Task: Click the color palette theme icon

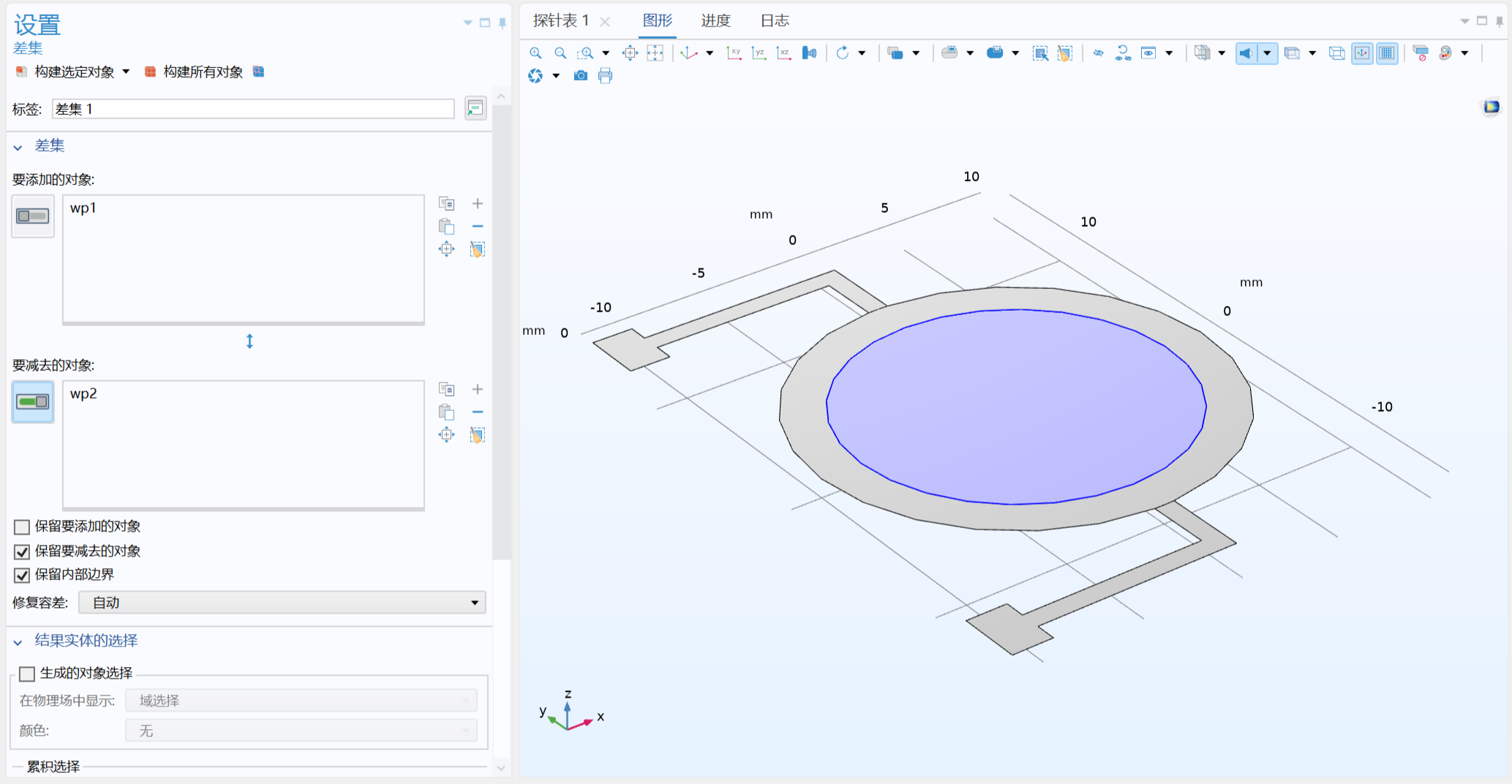Action: [x=1445, y=53]
